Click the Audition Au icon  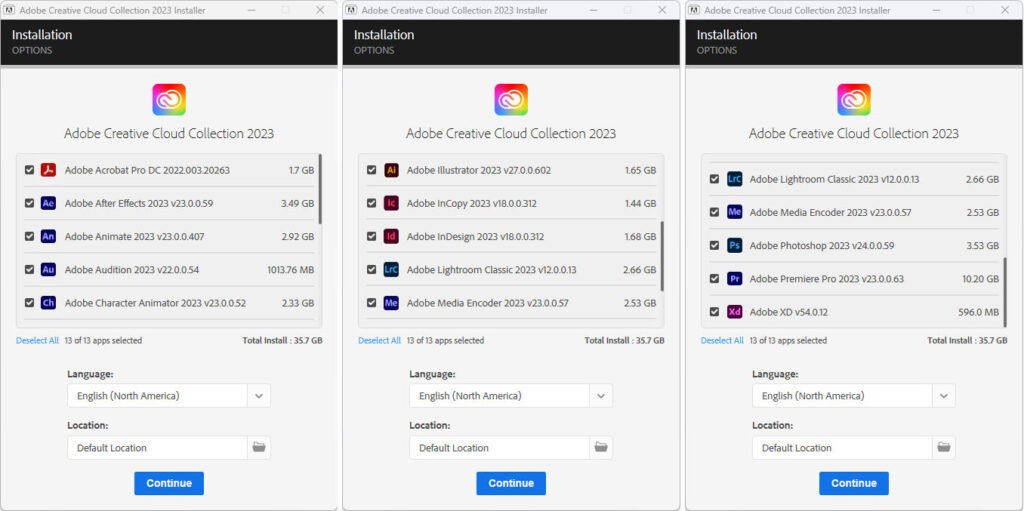coord(48,269)
